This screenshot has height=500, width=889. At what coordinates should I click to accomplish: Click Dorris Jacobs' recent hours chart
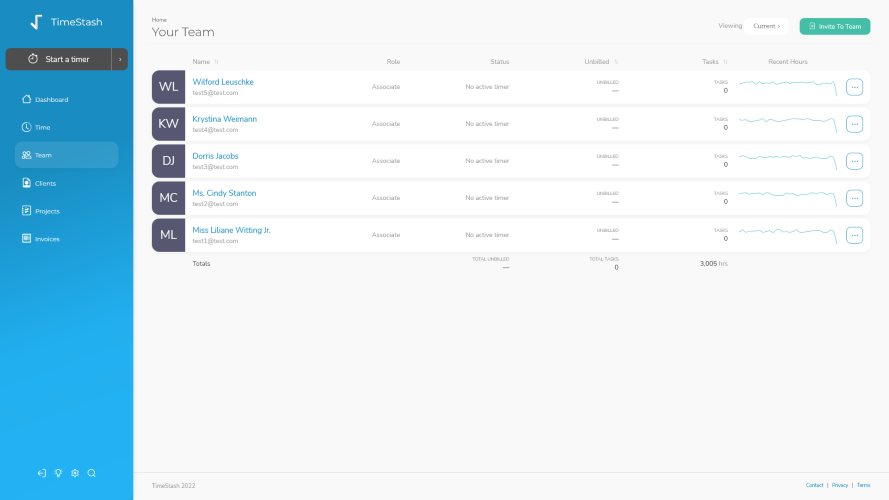point(788,161)
